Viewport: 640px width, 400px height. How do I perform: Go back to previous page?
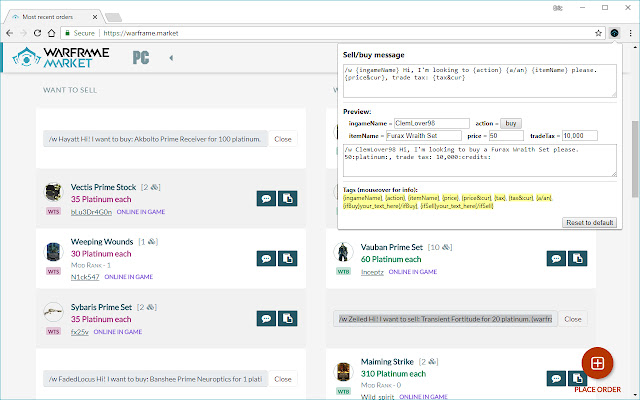10,33
